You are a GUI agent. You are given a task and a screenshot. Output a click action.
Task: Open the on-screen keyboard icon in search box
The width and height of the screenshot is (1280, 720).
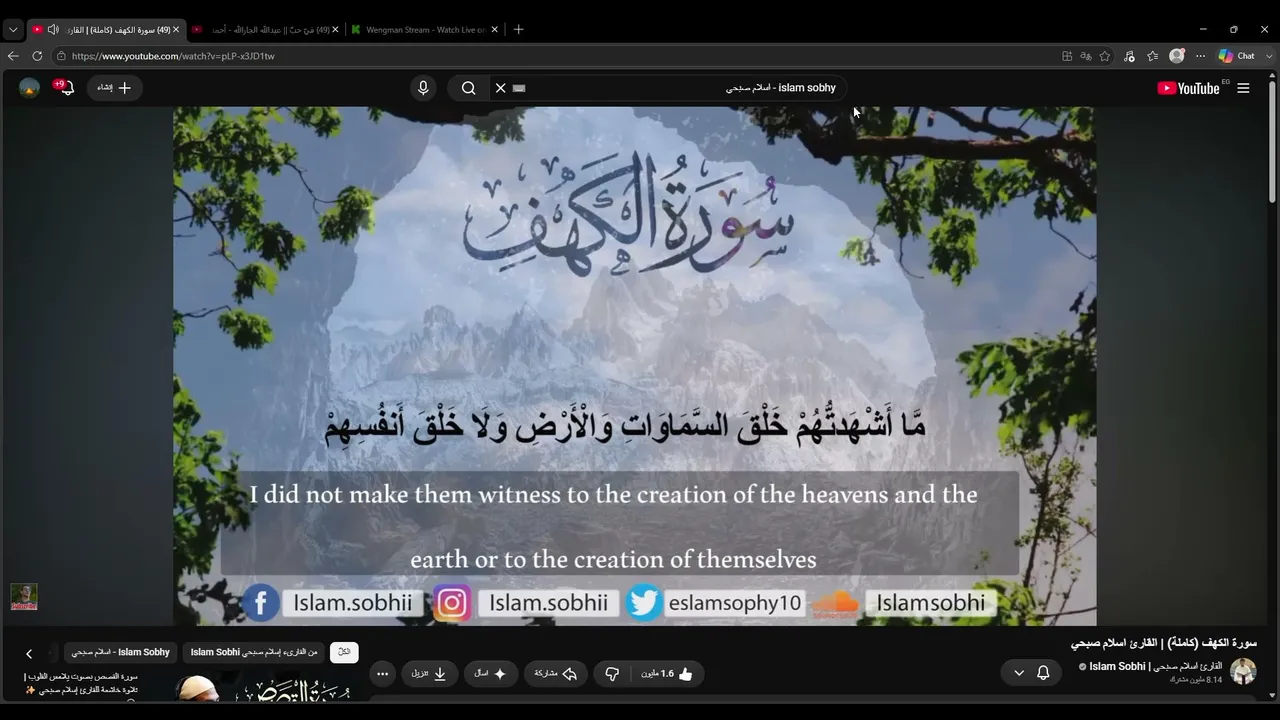pyautogui.click(x=519, y=88)
